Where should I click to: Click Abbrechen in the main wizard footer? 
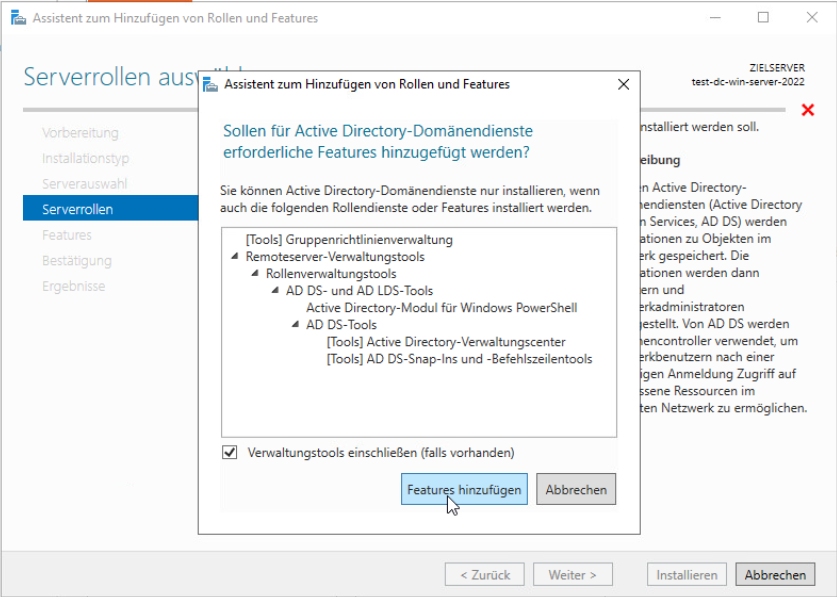point(775,575)
